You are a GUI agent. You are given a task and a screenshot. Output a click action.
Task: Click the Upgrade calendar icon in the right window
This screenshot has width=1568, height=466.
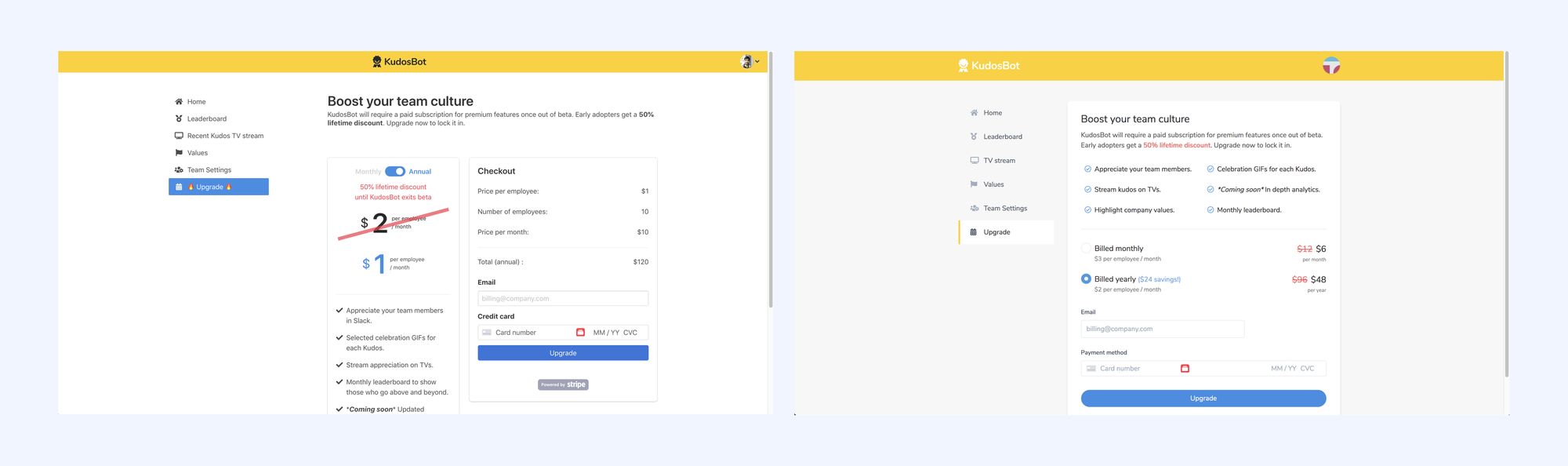pyautogui.click(x=974, y=232)
